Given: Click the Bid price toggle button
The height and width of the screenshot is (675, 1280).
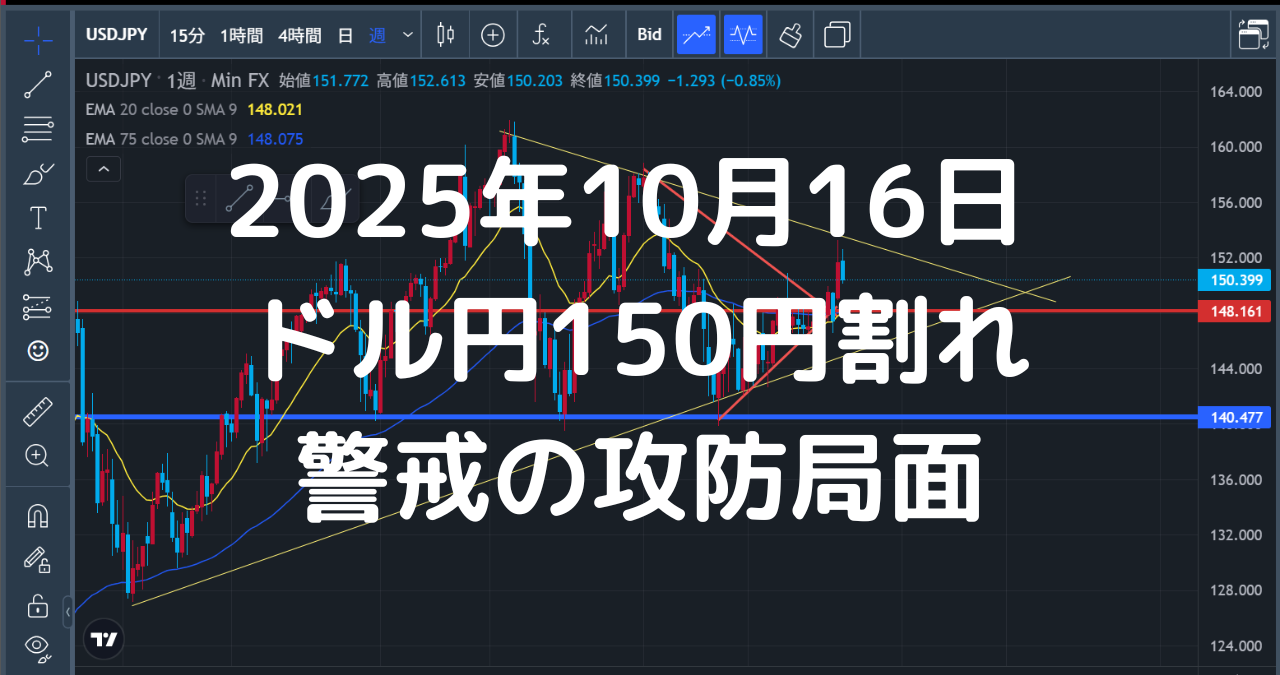Looking at the screenshot, I should pyautogui.click(x=649, y=35).
